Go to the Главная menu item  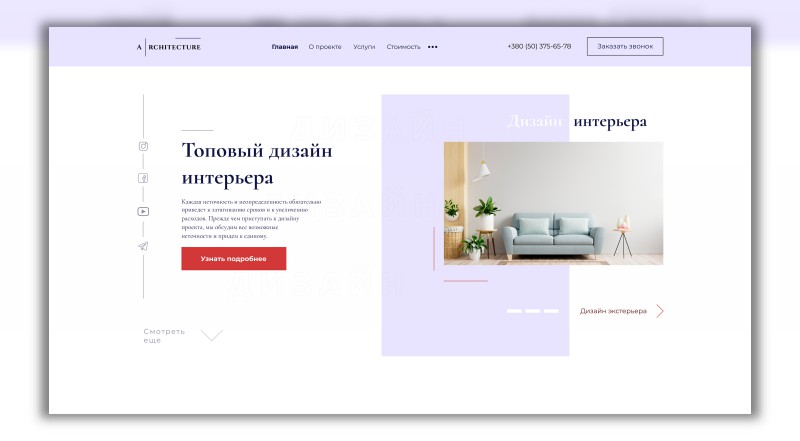click(x=285, y=47)
